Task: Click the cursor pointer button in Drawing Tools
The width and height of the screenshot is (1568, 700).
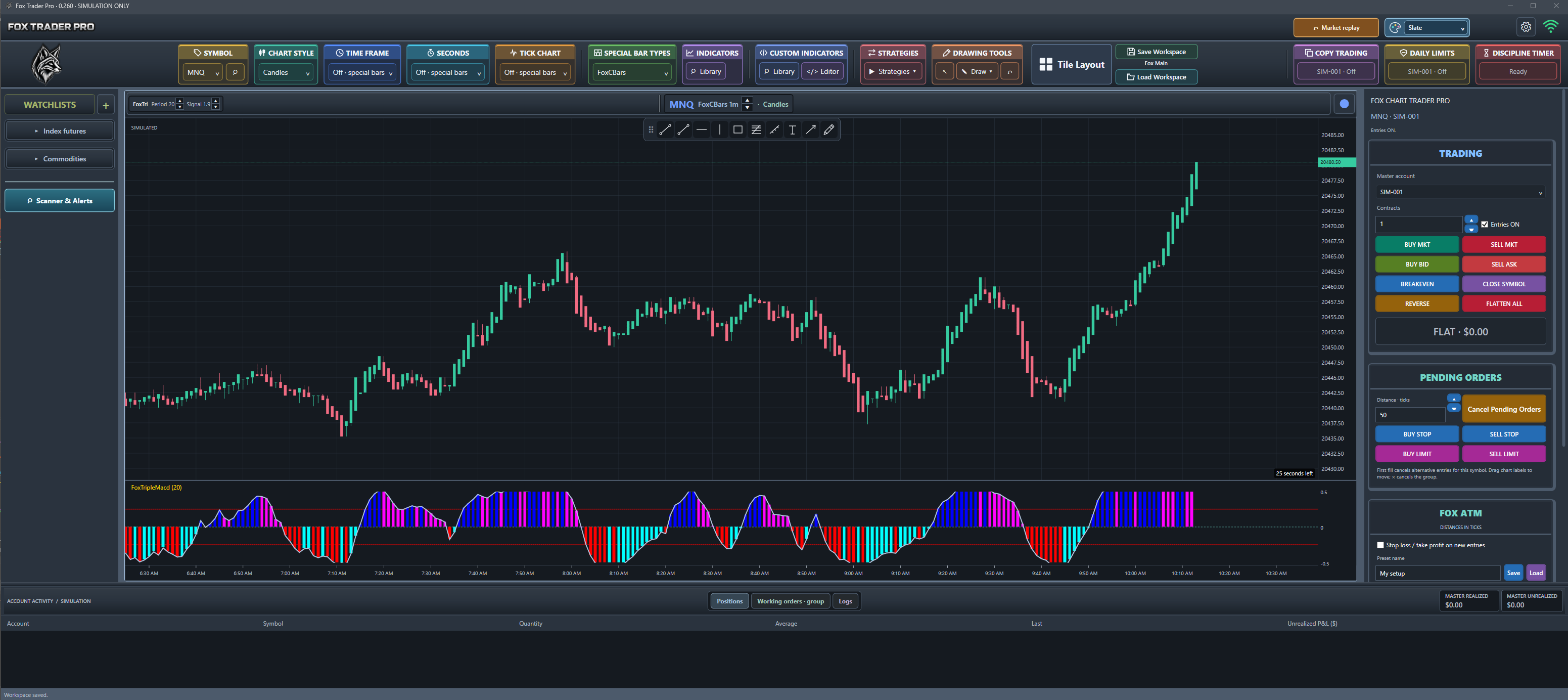Action: (x=944, y=71)
